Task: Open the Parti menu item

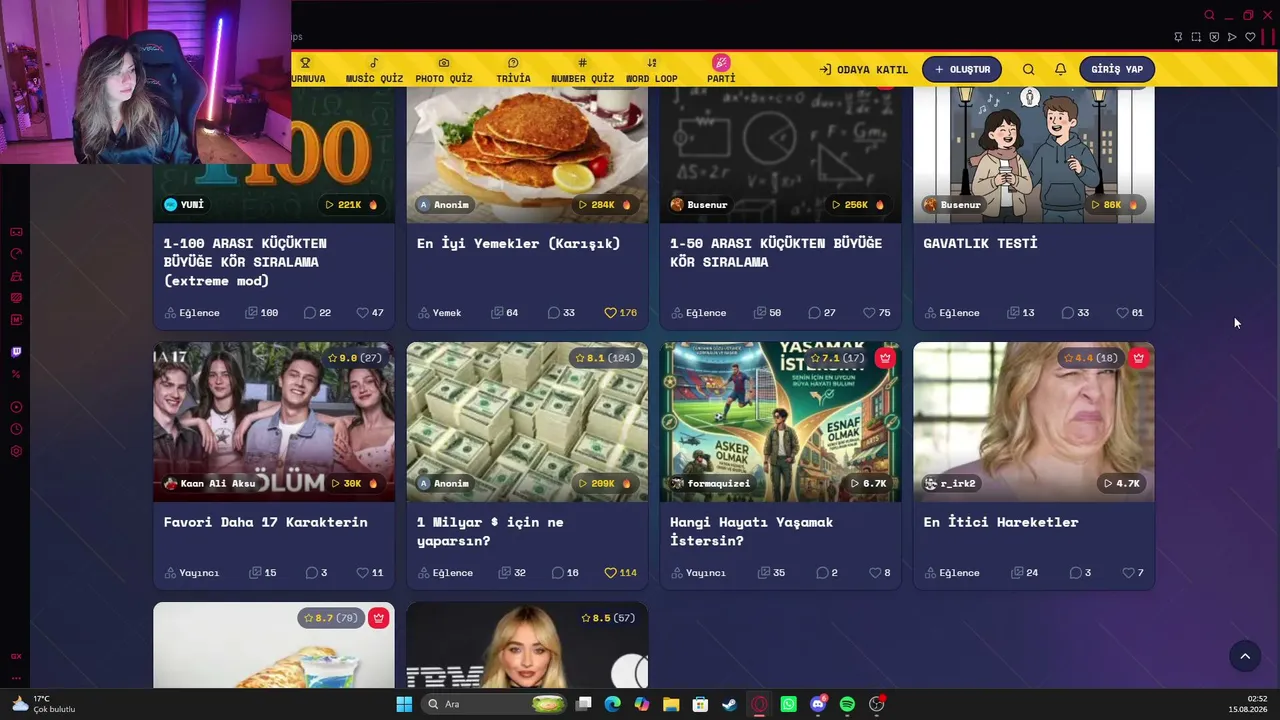Action: (721, 70)
